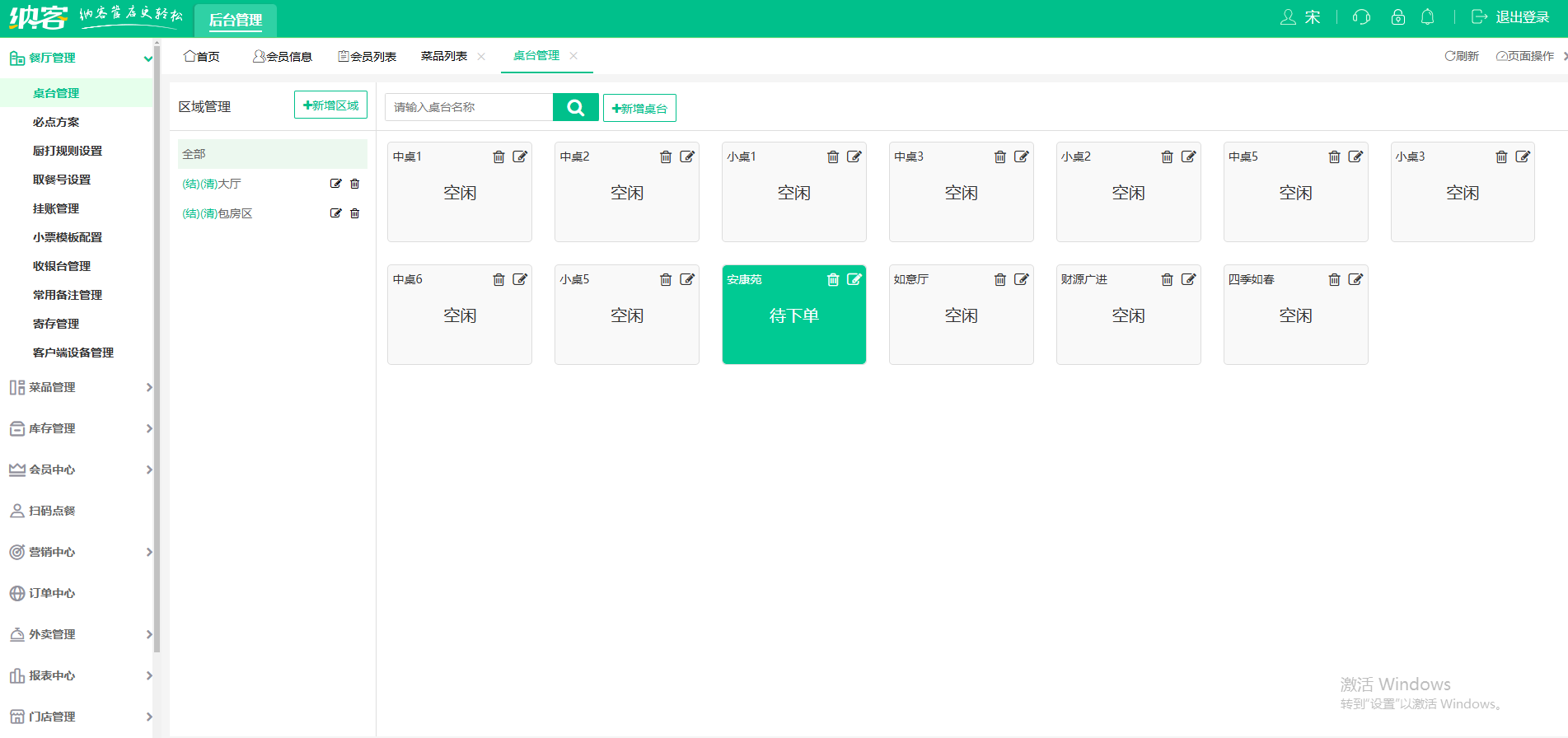Edit table 小桌1 via pencil icon
This screenshot has height=738, width=1568.
(x=854, y=156)
